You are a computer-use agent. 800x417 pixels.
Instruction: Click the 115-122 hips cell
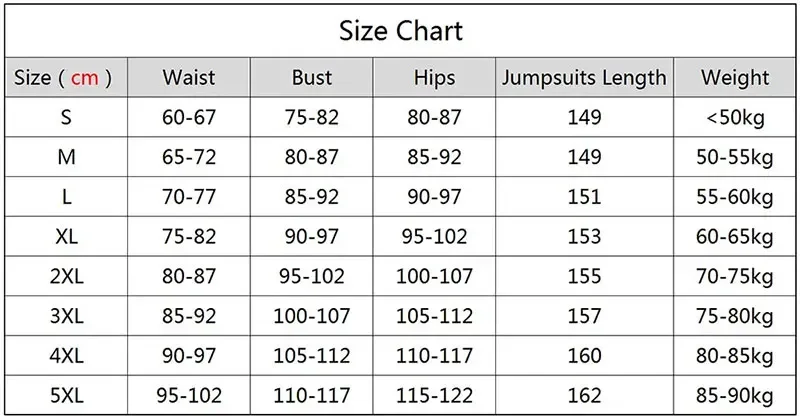coord(434,396)
